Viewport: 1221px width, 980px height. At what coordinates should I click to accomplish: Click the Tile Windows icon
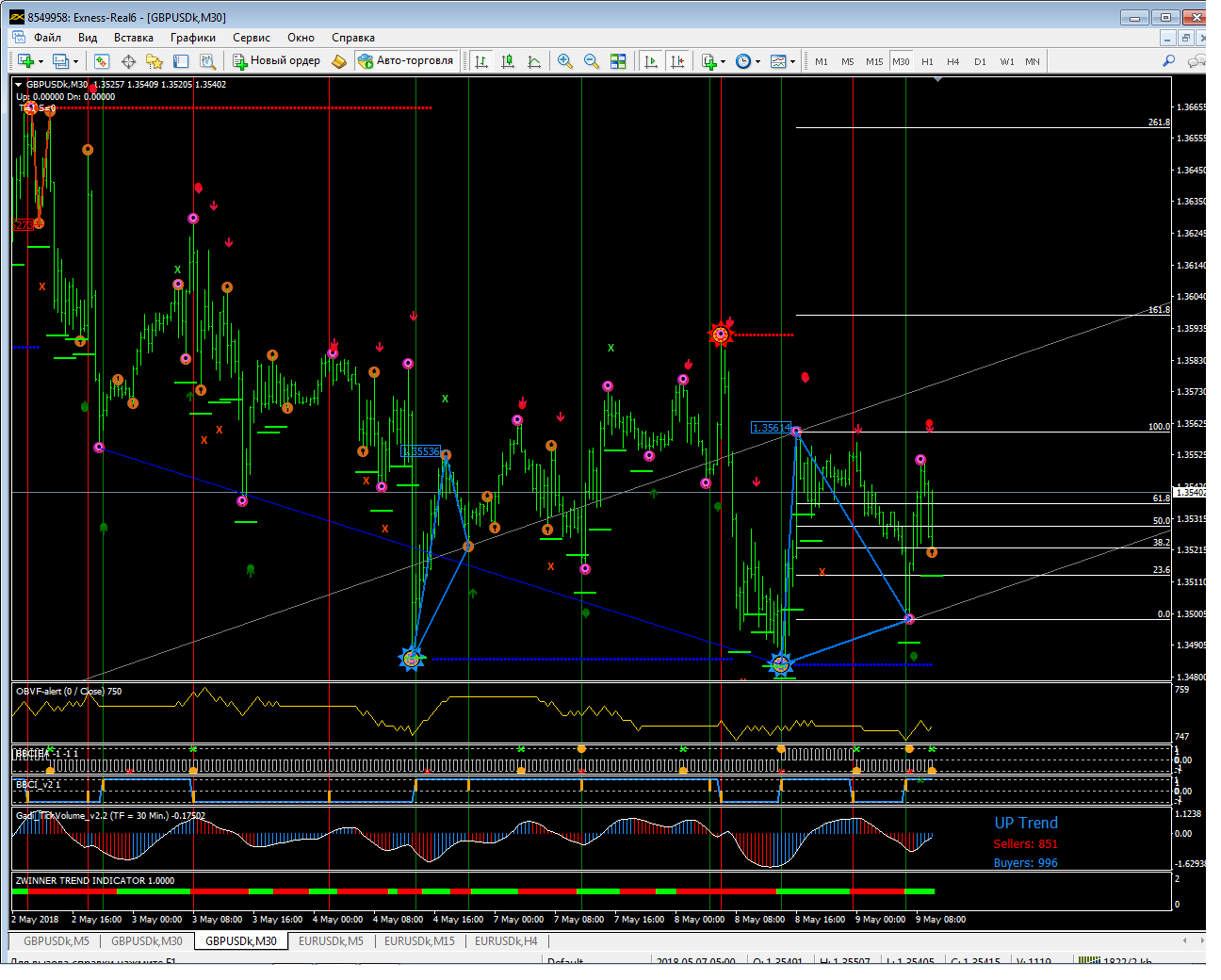pyautogui.click(x=618, y=61)
